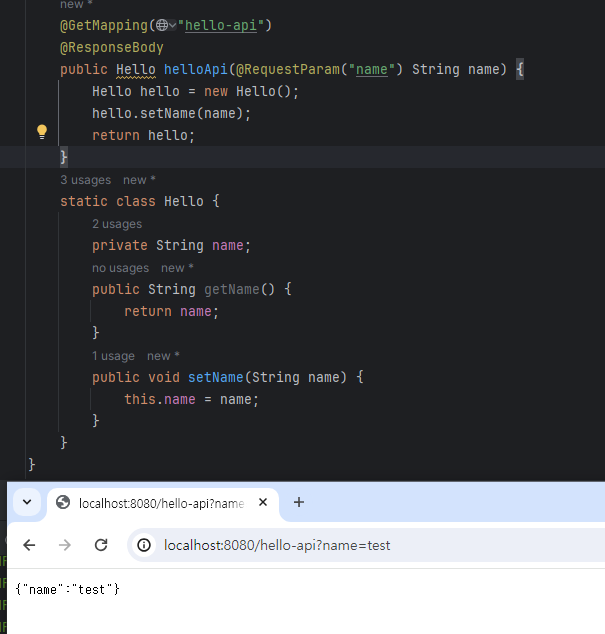Click the hello.setName(name); line
The height and width of the screenshot is (634, 605).
tap(172, 114)
